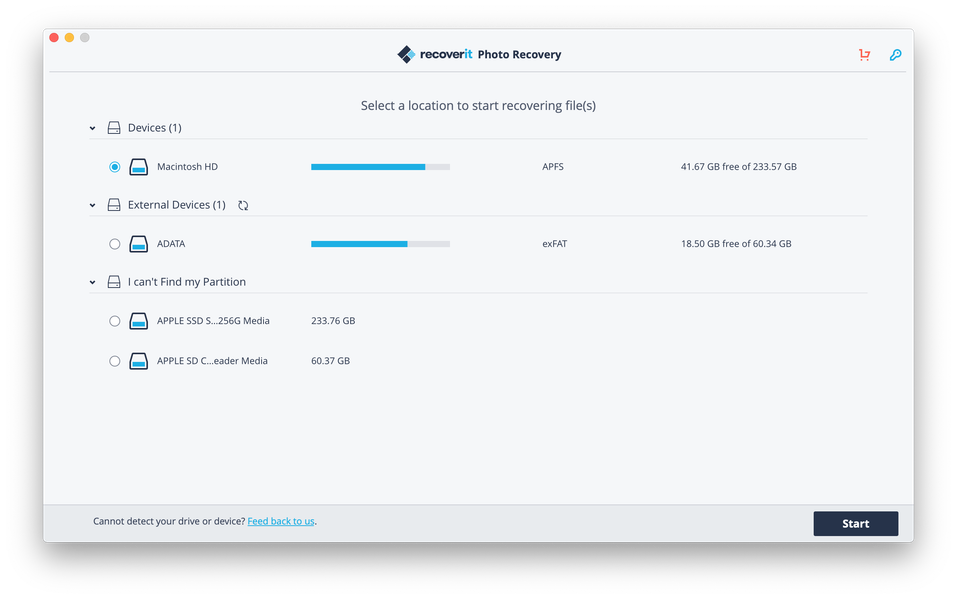
Task: Click the ADATA storage usage bar
Action: coord(380,244)
